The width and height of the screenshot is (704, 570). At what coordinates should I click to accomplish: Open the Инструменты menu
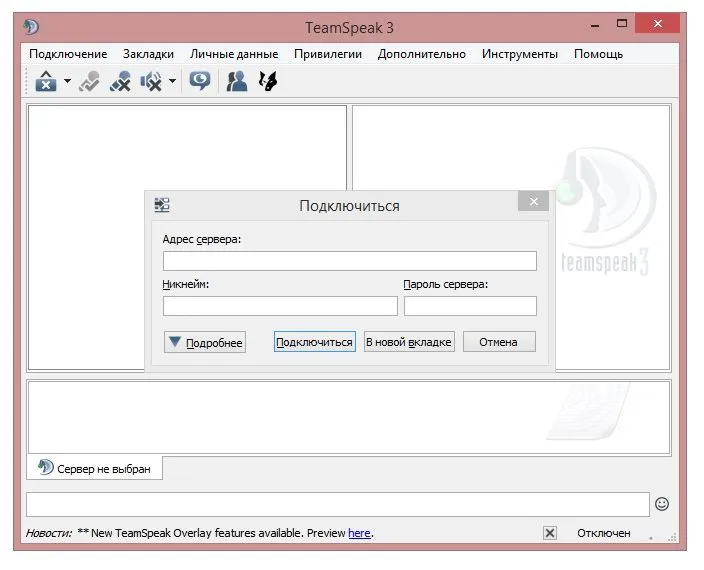pos(519,54)
